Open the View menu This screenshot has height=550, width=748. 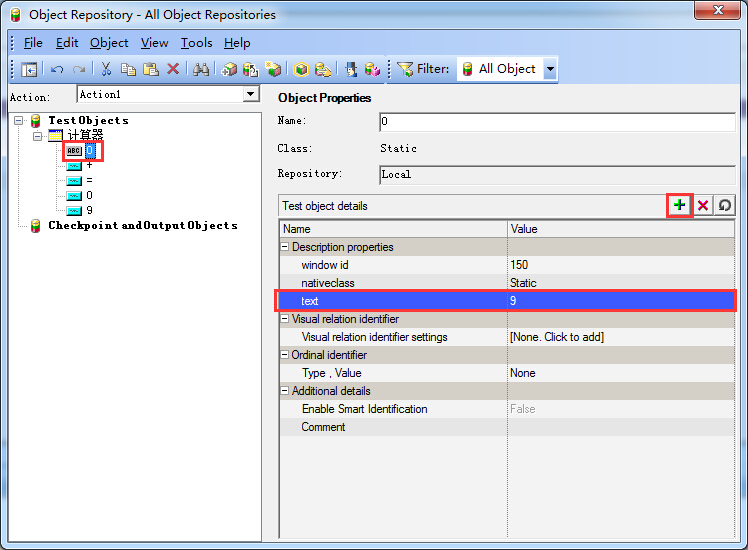click(154, 43)
